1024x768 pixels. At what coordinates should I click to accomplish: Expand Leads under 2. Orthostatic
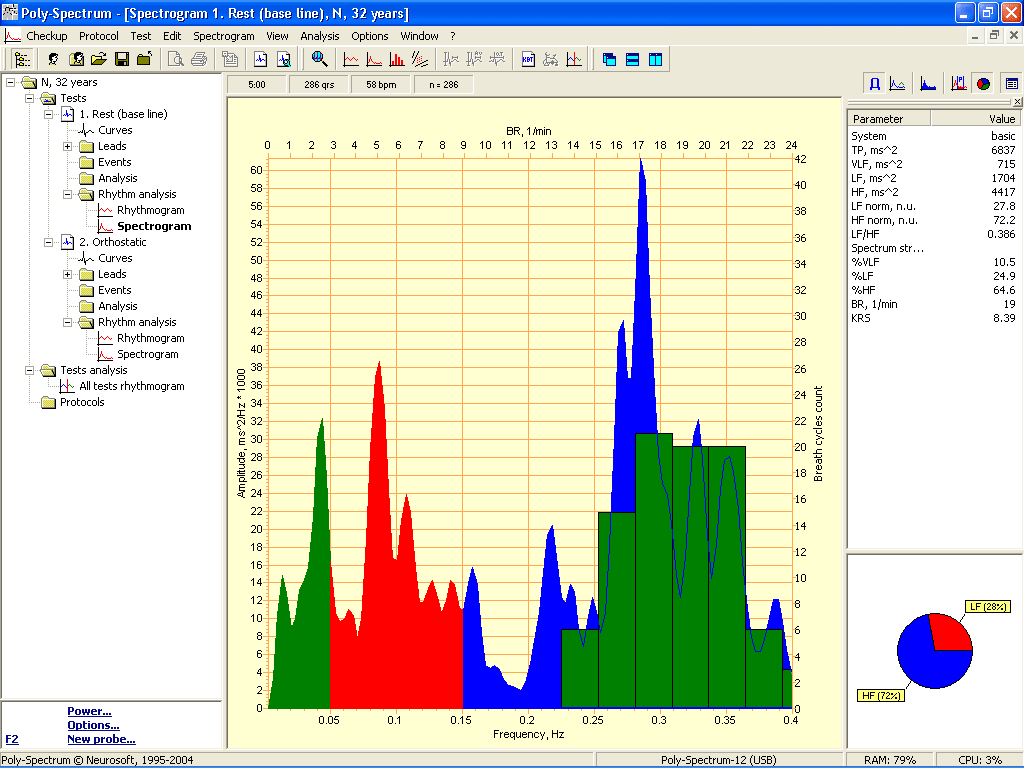click(67, 274)
